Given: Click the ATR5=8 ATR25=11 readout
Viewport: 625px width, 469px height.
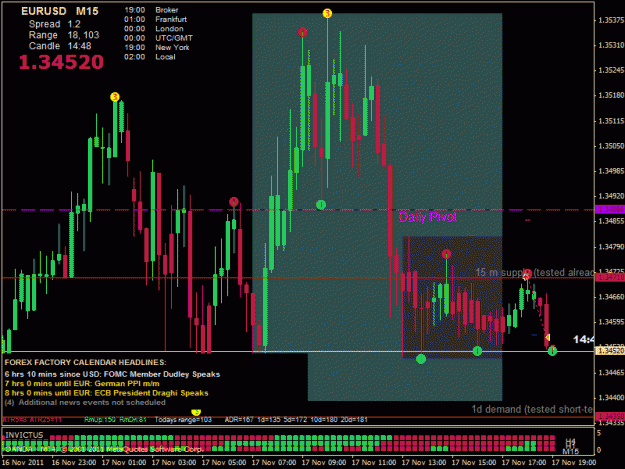Looking at the screenshot, I should click(32, 420).
